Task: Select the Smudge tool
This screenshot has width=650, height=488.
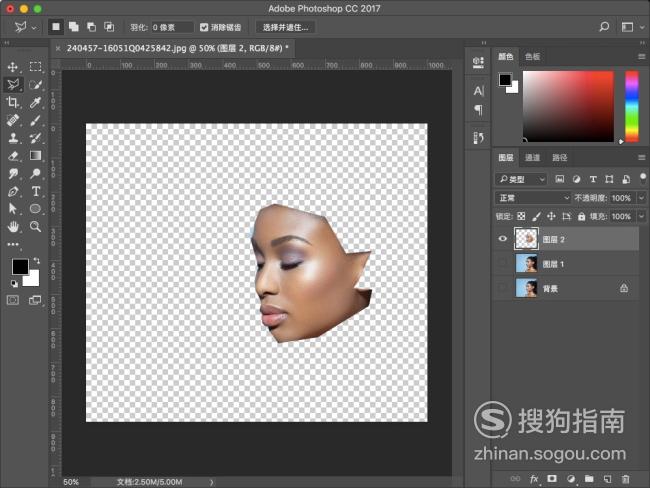Action: [x=12, y=173]
